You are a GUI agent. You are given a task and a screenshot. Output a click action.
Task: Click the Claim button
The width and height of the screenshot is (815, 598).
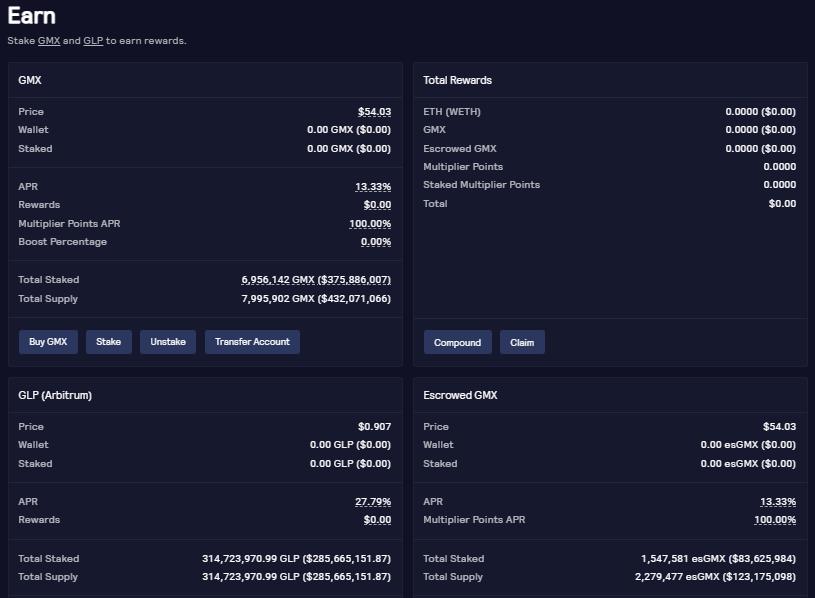(x=522, y=343)
